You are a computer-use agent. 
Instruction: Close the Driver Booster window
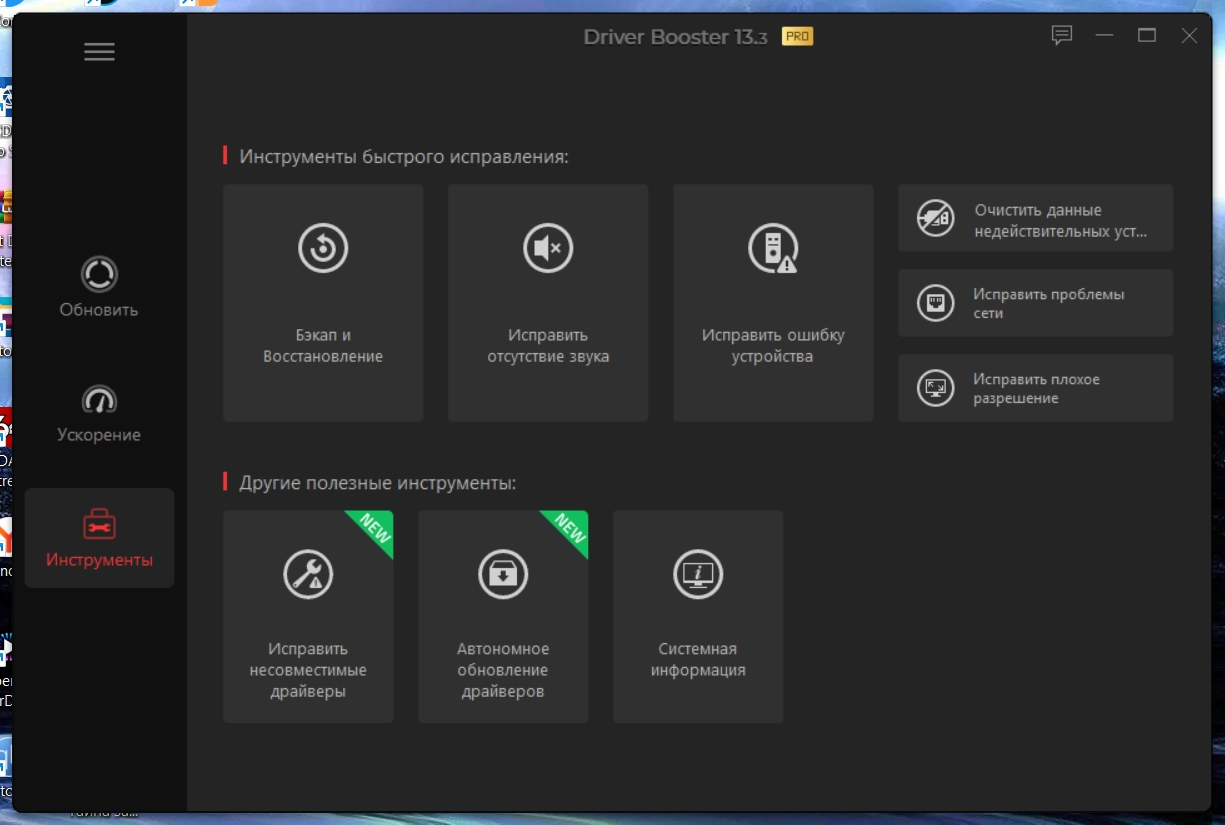pos(1189,36)
